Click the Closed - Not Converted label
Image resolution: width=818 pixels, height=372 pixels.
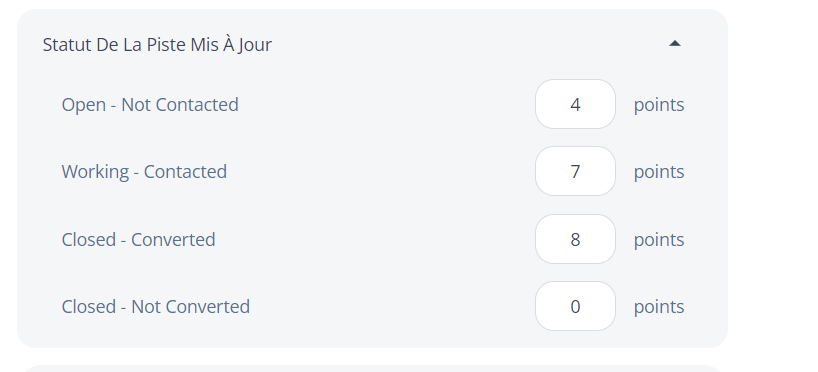[x=155, y=306]
